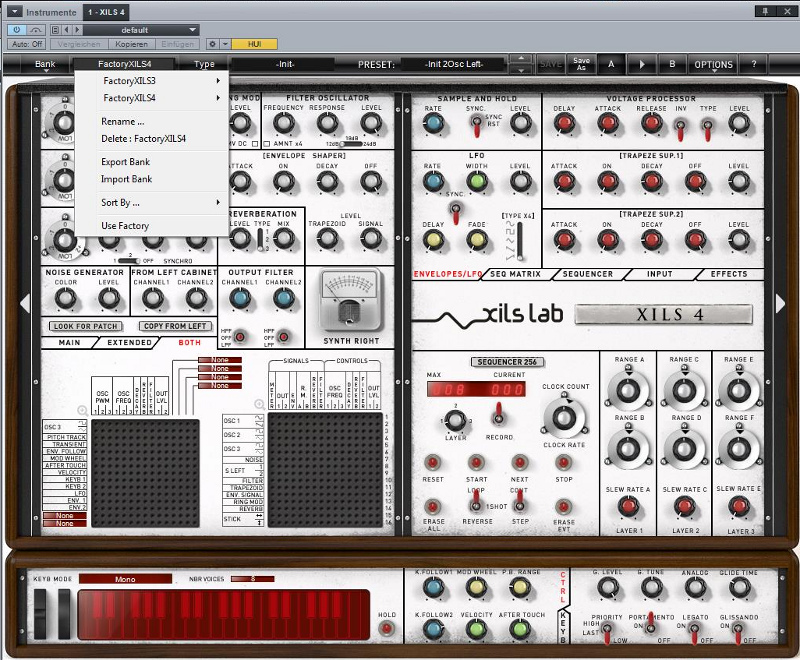Toggle the plugin power bypass button
The height and width of the screenshot is (660, 800).
pyautogui.click(x=16, y=30)
